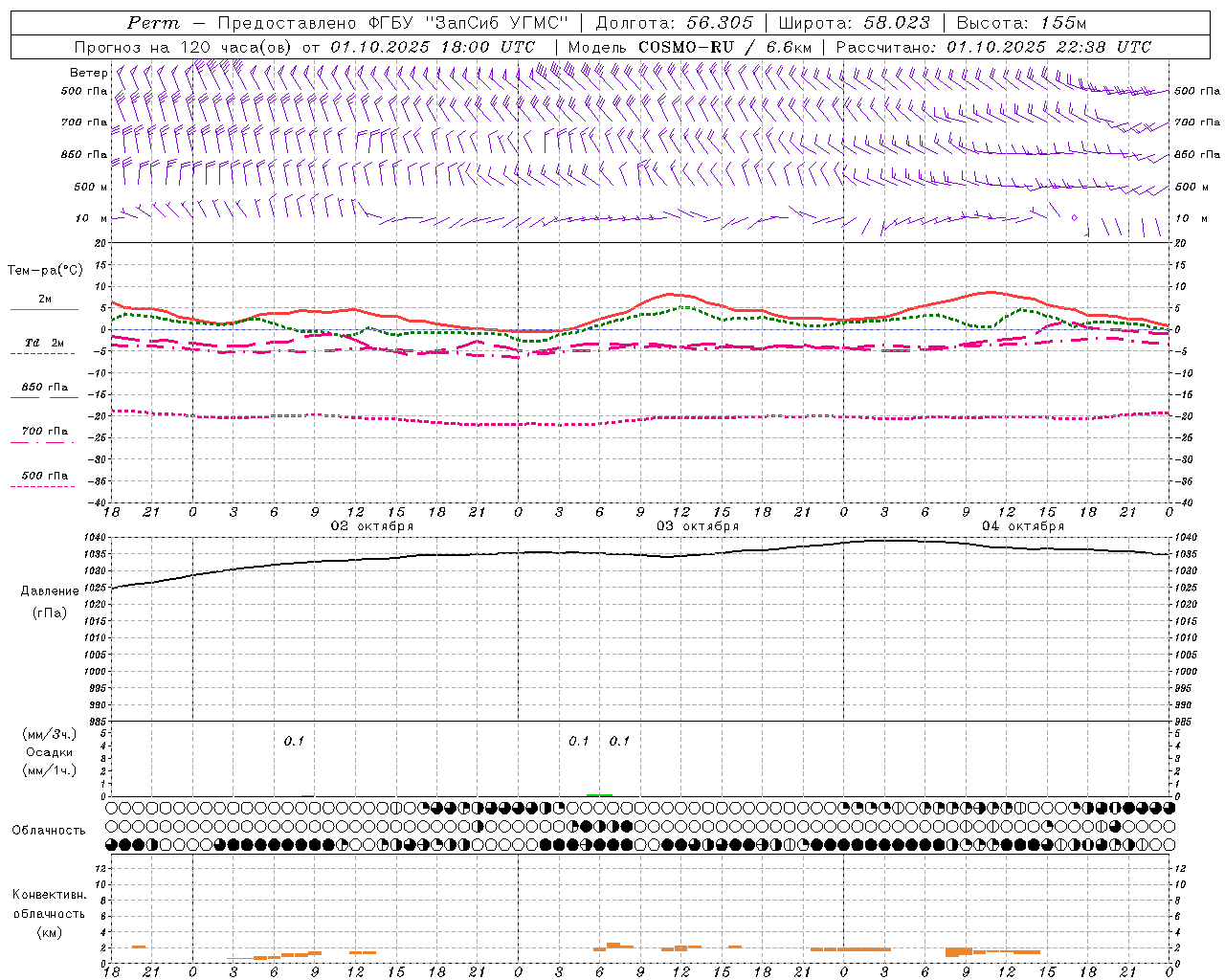Image resolution: width=1225 pixels, height=980 pixels.
Task: Click the 'Давление' pressure panel label
Action: [x=50, y=591]
